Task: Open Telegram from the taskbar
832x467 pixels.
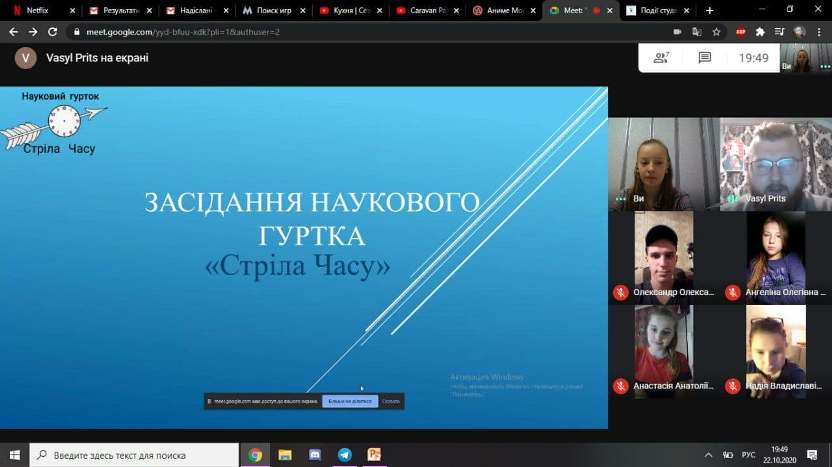Action: pyautogui.click(x=344, y=454)
